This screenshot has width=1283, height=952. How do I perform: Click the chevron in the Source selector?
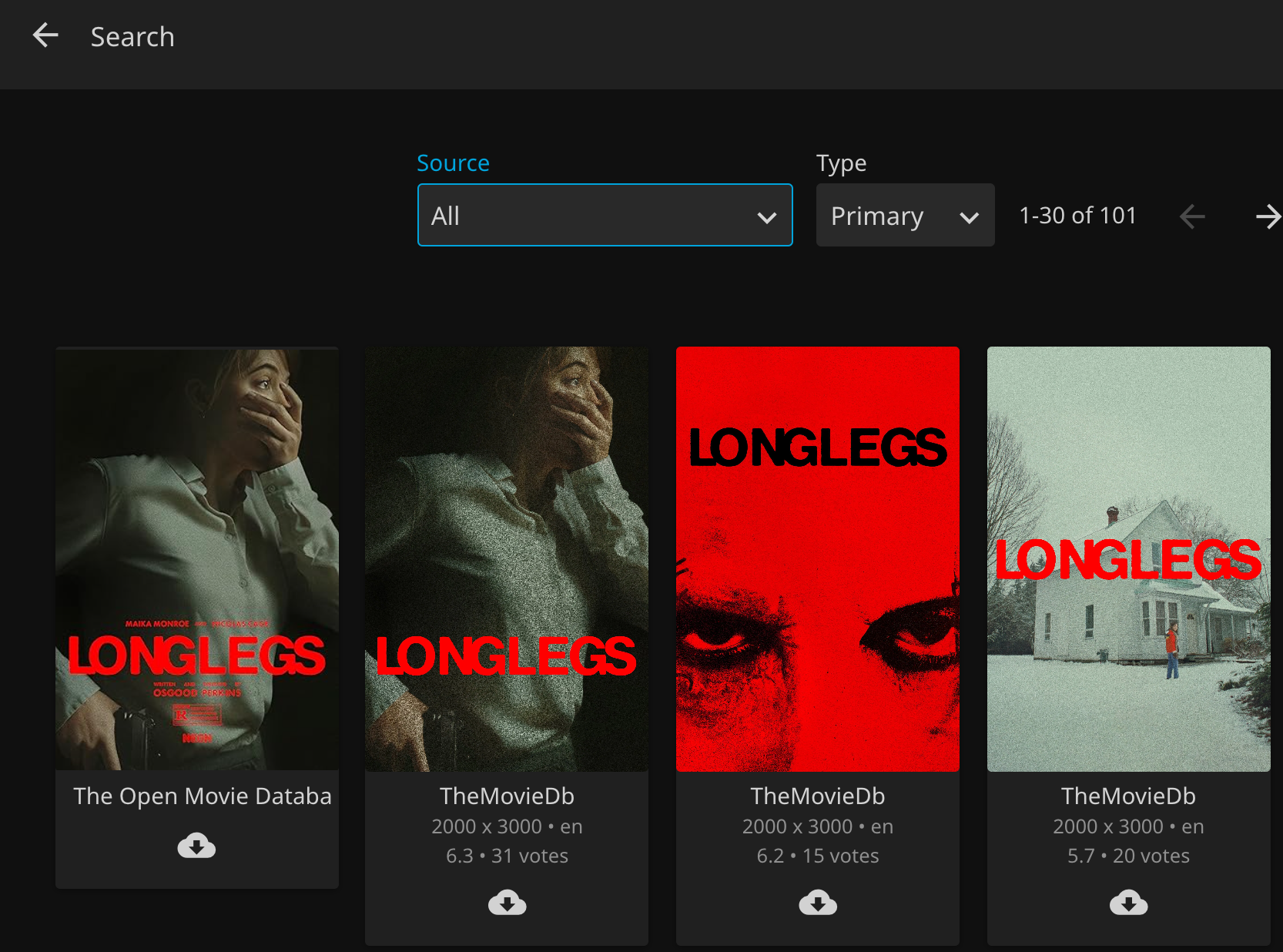pos(766,217)
